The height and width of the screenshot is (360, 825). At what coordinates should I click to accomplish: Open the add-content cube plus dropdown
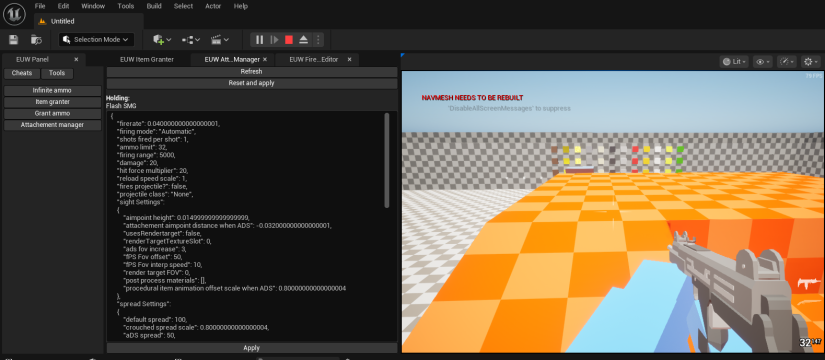click(162, 39)
